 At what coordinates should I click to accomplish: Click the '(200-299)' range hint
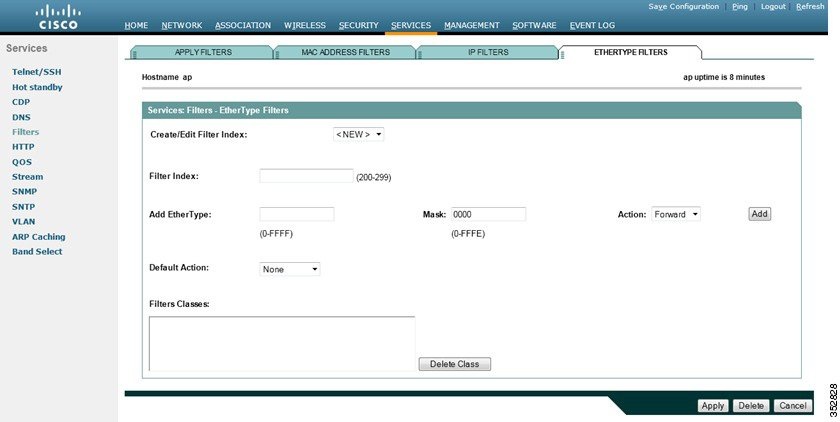(373, 177)
